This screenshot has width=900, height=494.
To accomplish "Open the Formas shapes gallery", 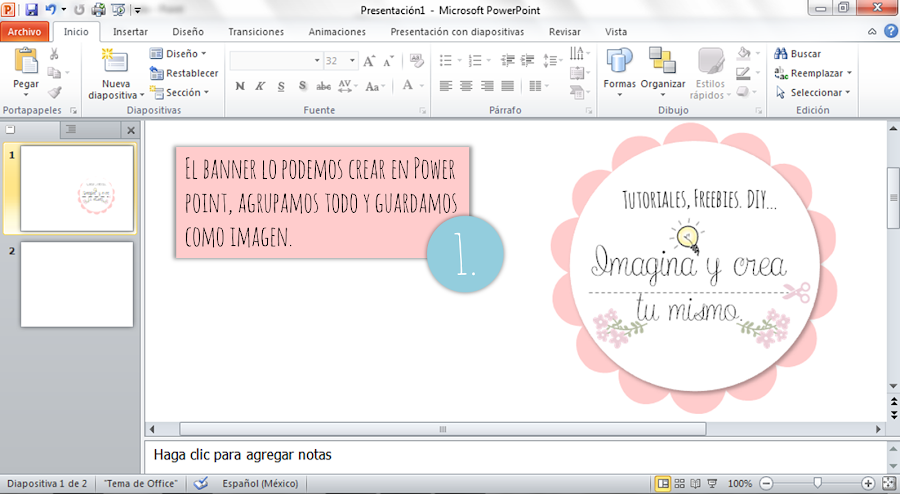I will (x=619, y=72).
